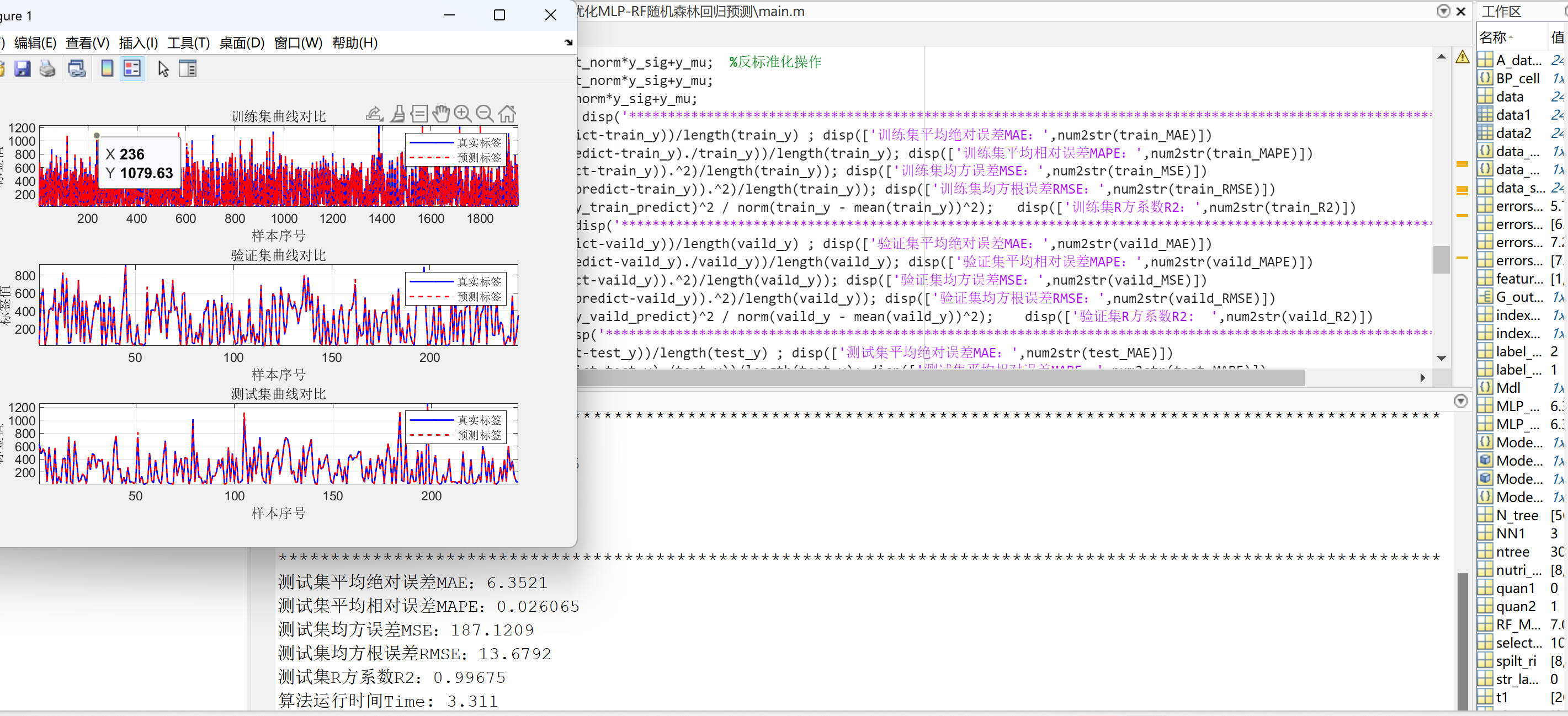This screenshot has height=716, width=1568.
Task: Open the Property Inspector icon
Action: point(188,69)
